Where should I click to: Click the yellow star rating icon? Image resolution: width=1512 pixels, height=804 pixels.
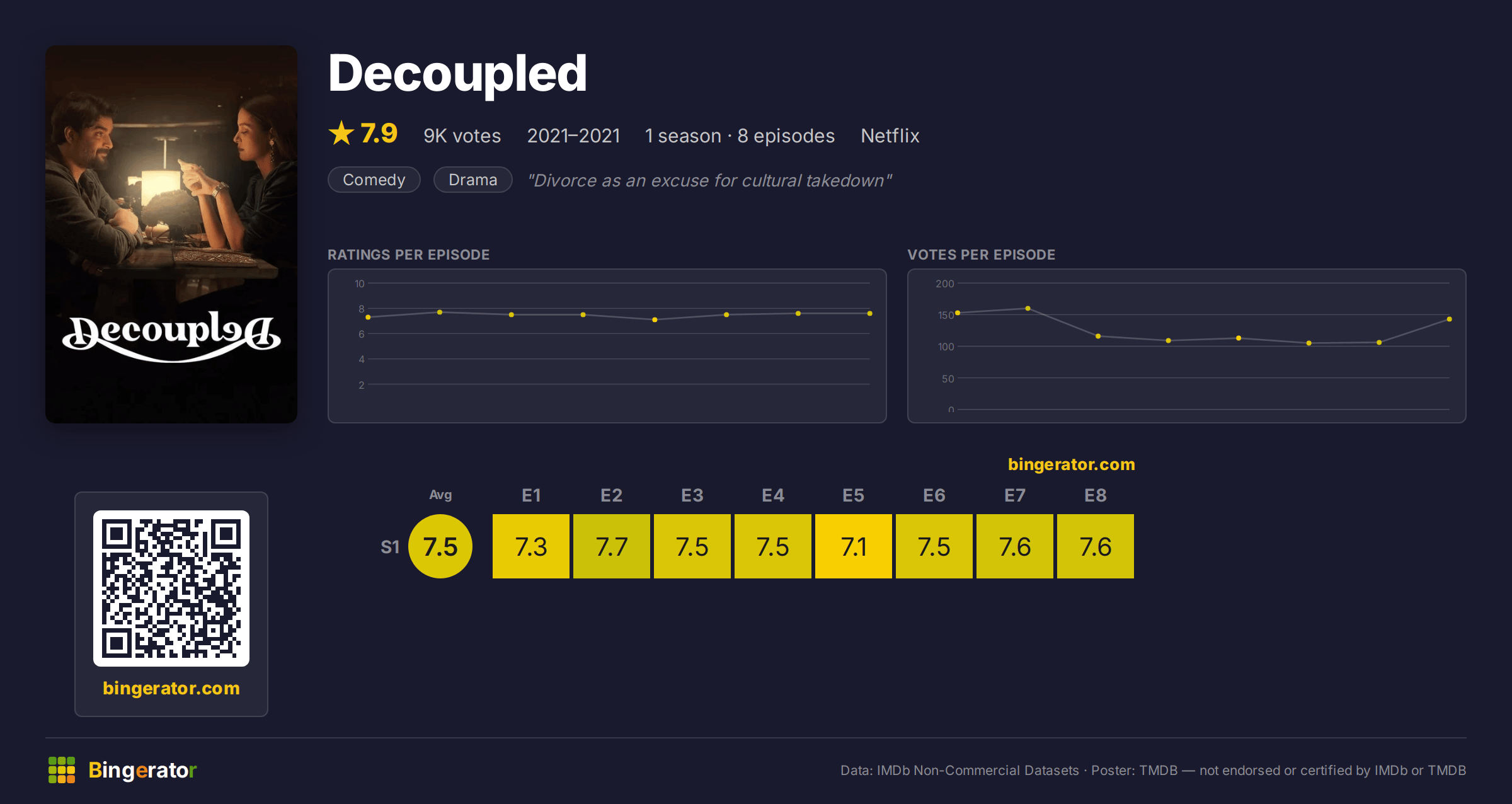tap(341, 133)
